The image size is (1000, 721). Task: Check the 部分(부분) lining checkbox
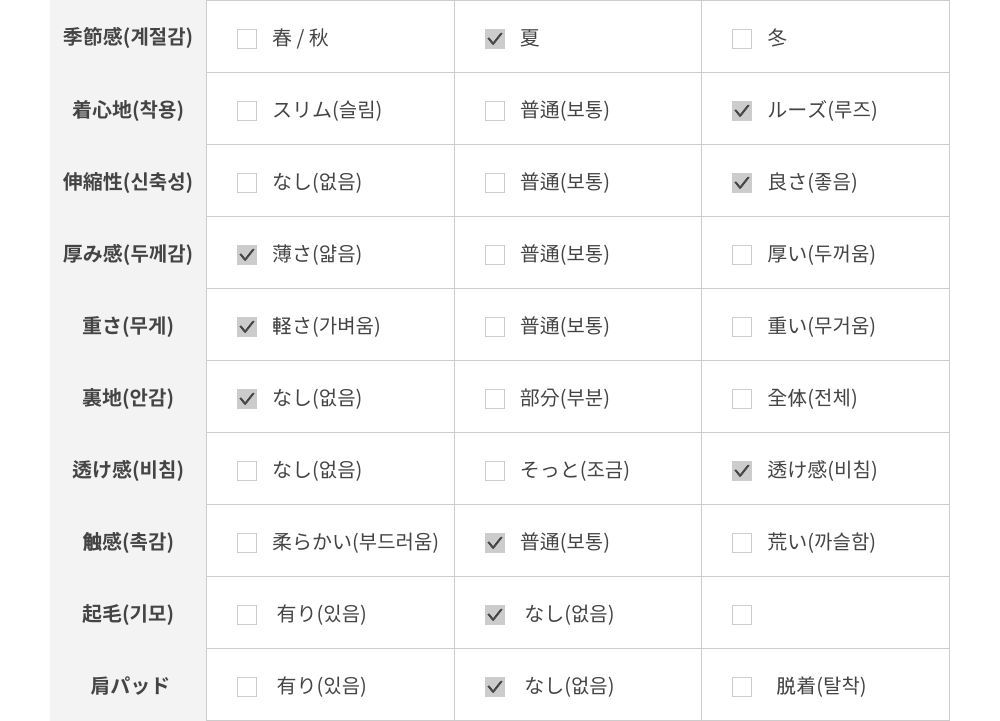495,399
